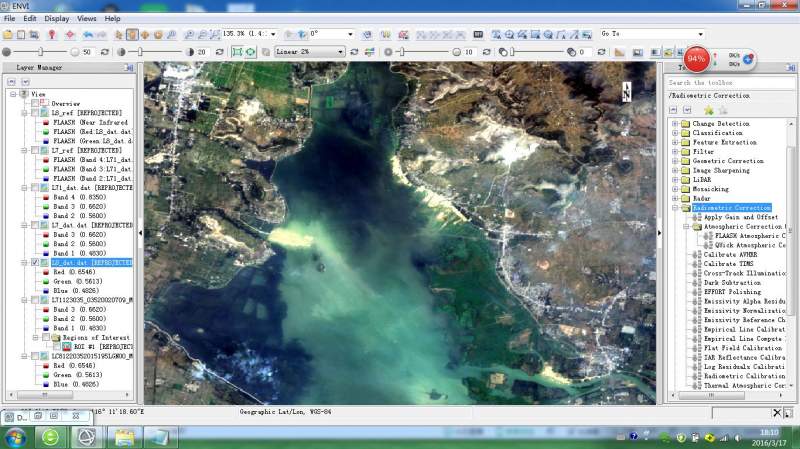
Task: Open the Edit menu
Action: click(30, 18)
